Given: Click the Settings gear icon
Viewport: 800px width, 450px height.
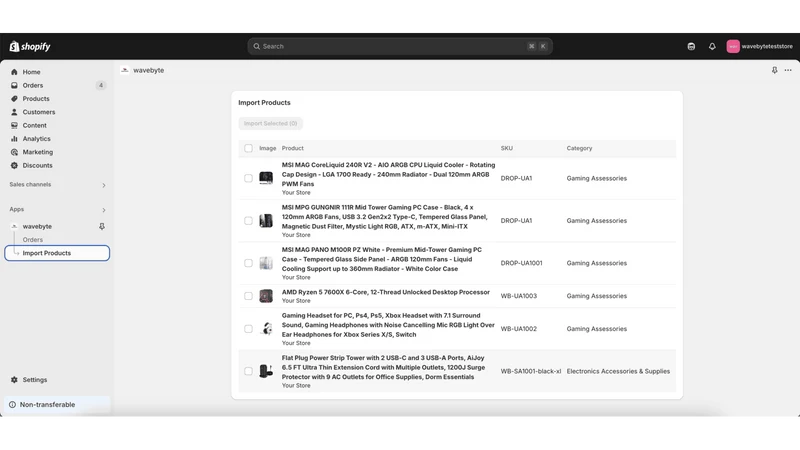Looking at the screenshot, I should pyautogui.click(x=14, y=380).
